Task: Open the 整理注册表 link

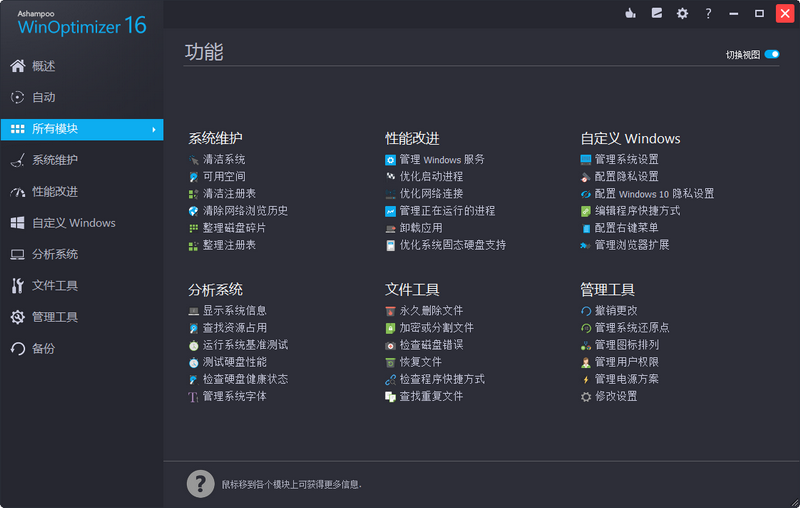Action: coord(229,245)
